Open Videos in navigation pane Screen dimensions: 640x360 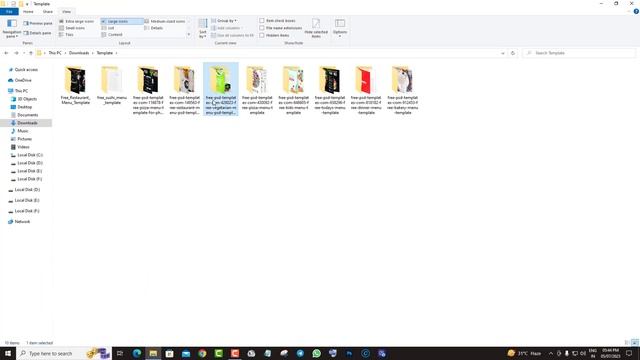click(23, 147)
